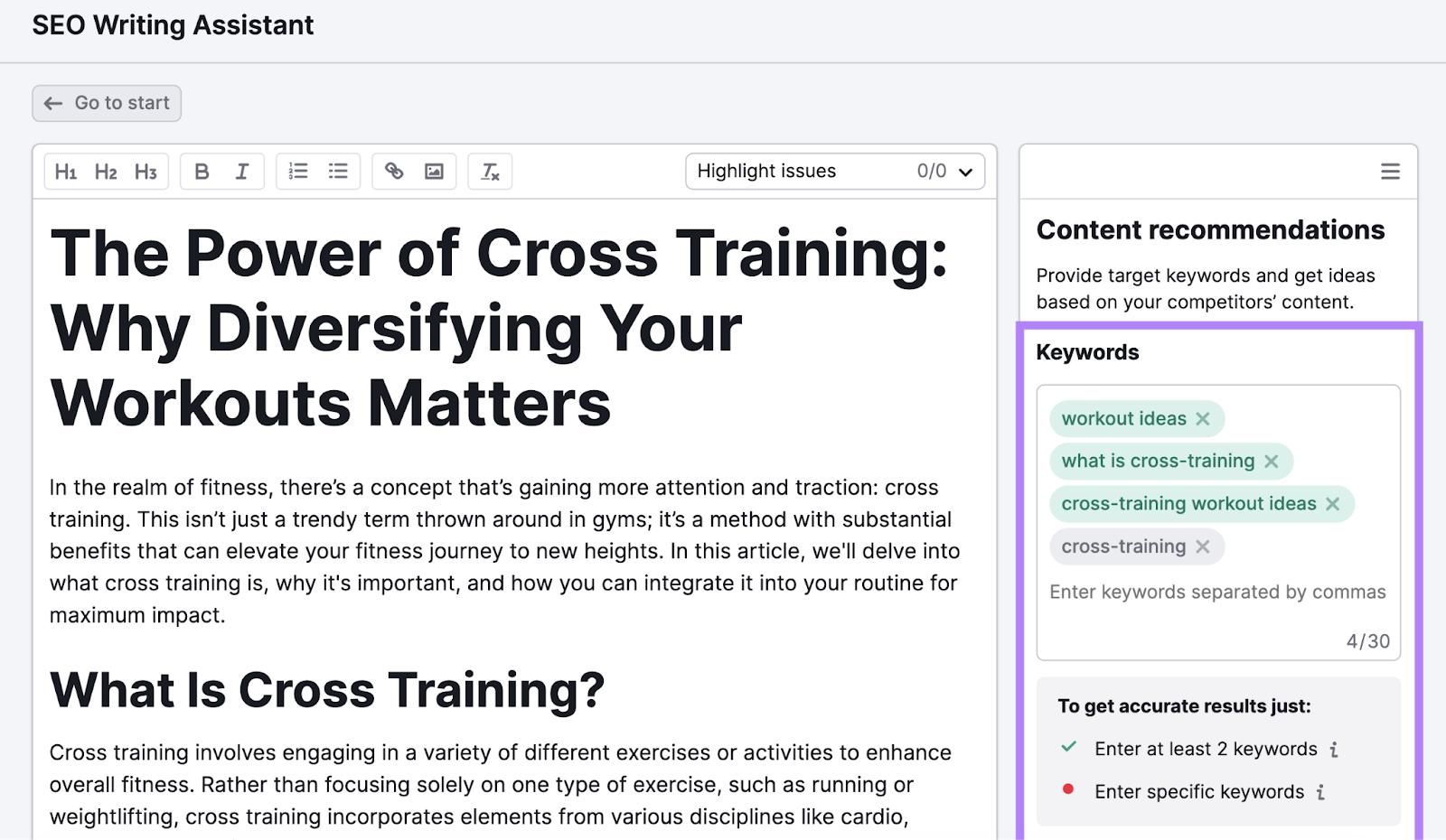Click the paragraph starting 'Cross training involves'

click(x=500, y=785)
